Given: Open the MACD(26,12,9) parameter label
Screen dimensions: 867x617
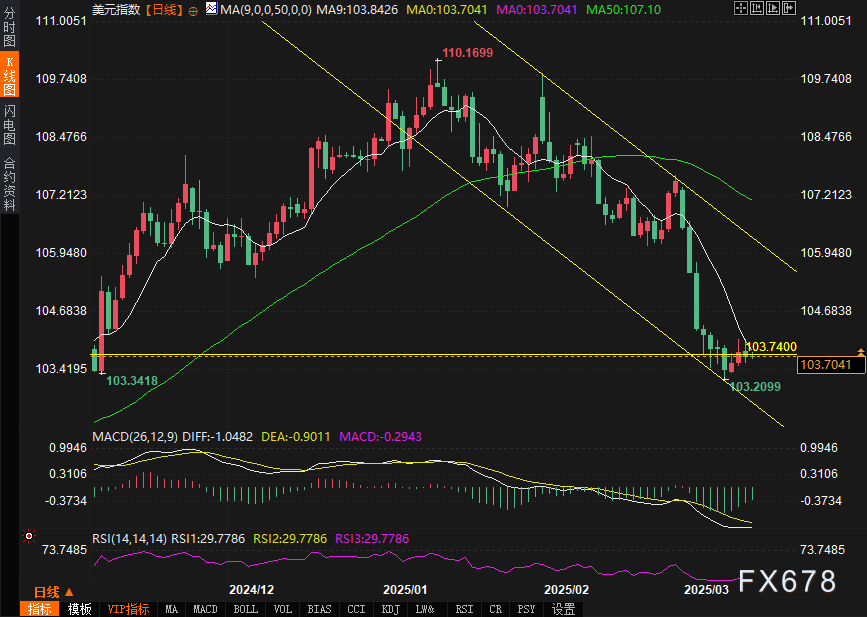Looking at the screenshot, I should pos(131,437).
